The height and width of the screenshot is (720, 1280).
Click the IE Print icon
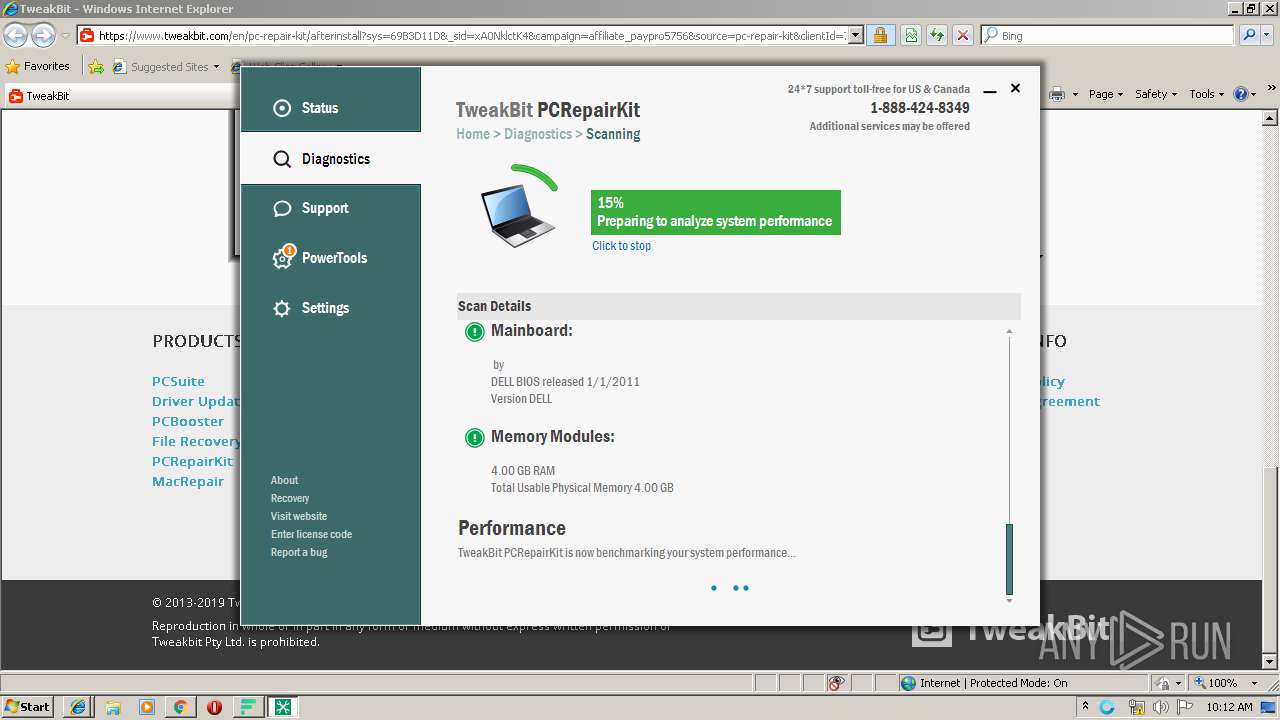tap(1057, 94)
